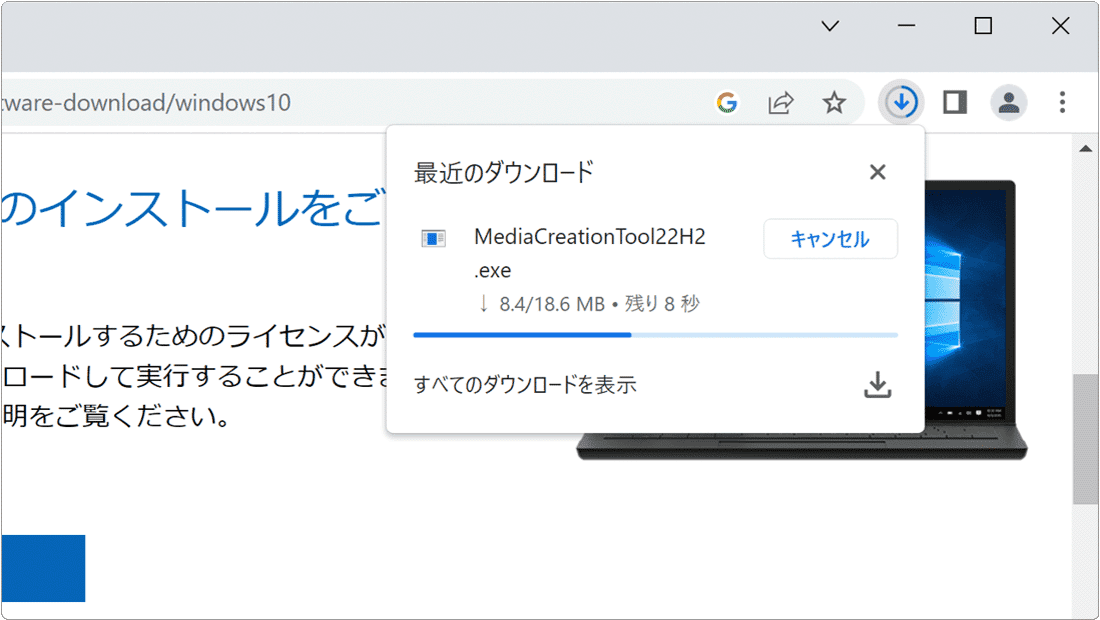Click the MediaCreationTool22H2.exe file name
Screen dimensions: 1100x620
pos(589,253)
